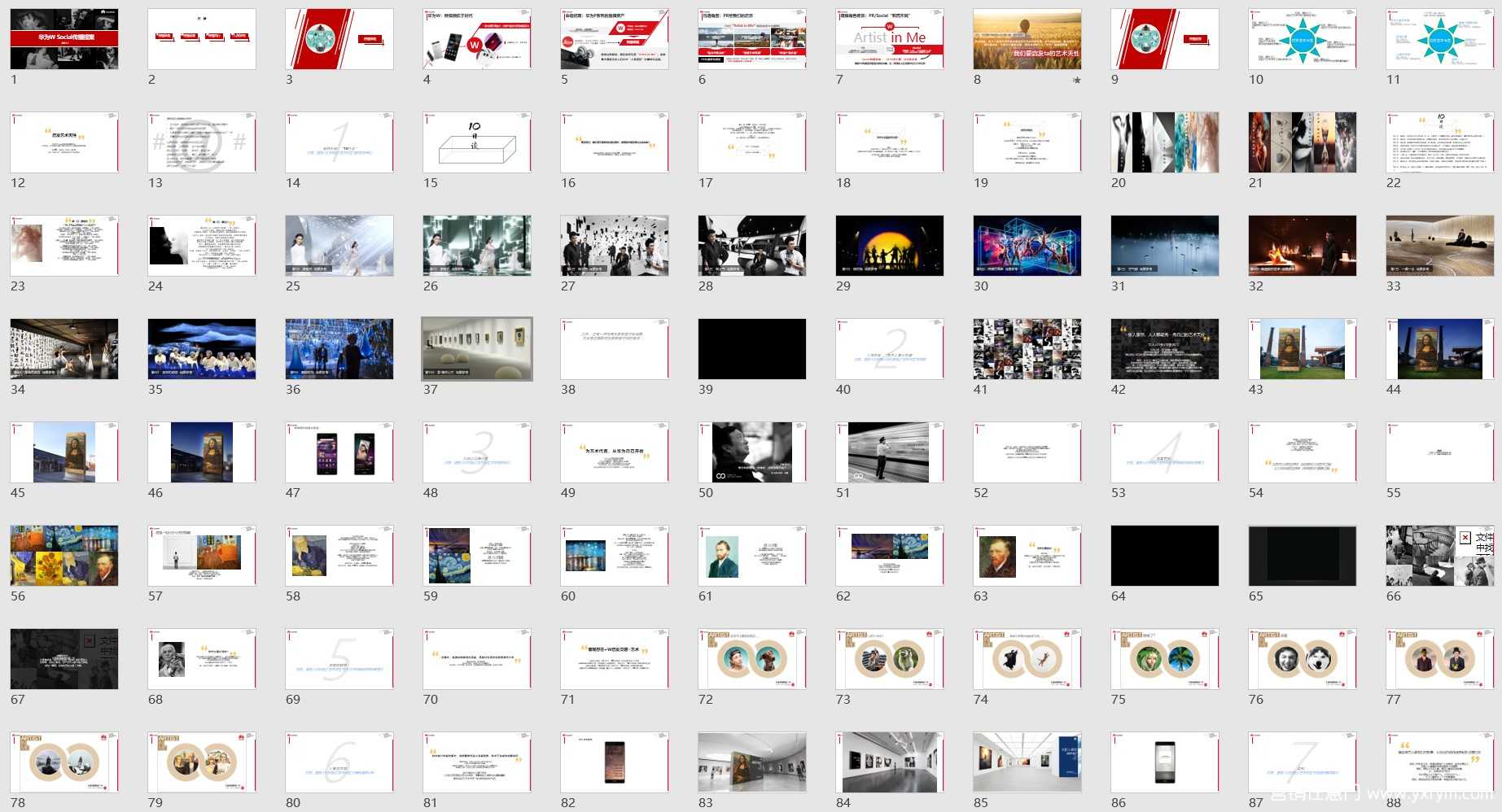Select slide 40 section number 2 divider
1502x812 pixels.
point(890,349)
